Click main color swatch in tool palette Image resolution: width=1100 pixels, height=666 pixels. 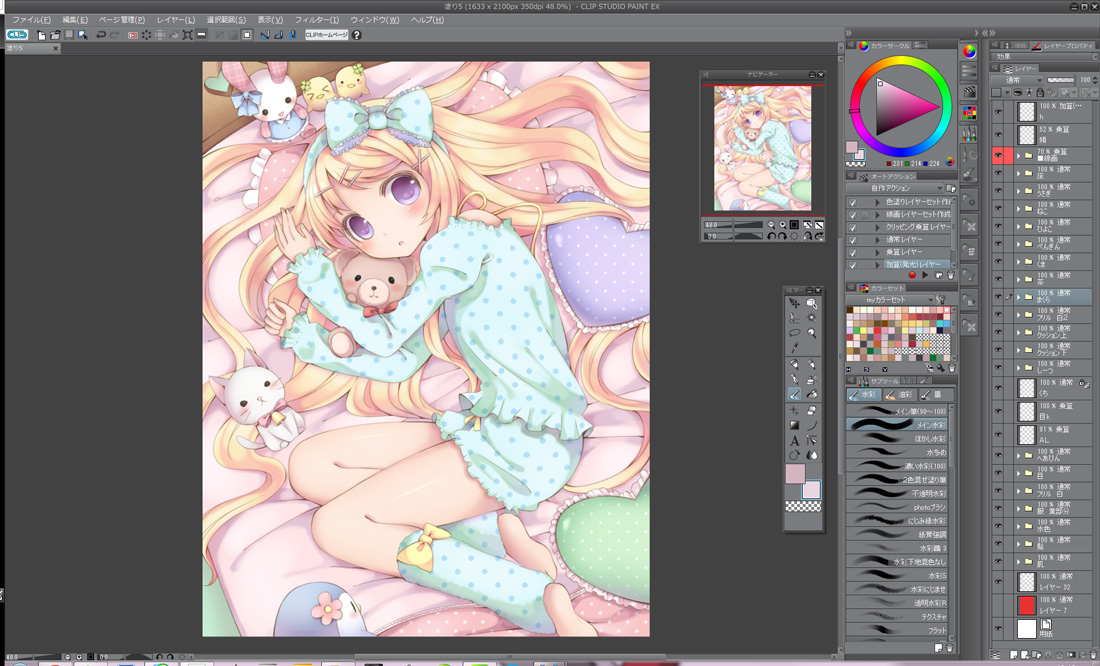coord(795,474)
